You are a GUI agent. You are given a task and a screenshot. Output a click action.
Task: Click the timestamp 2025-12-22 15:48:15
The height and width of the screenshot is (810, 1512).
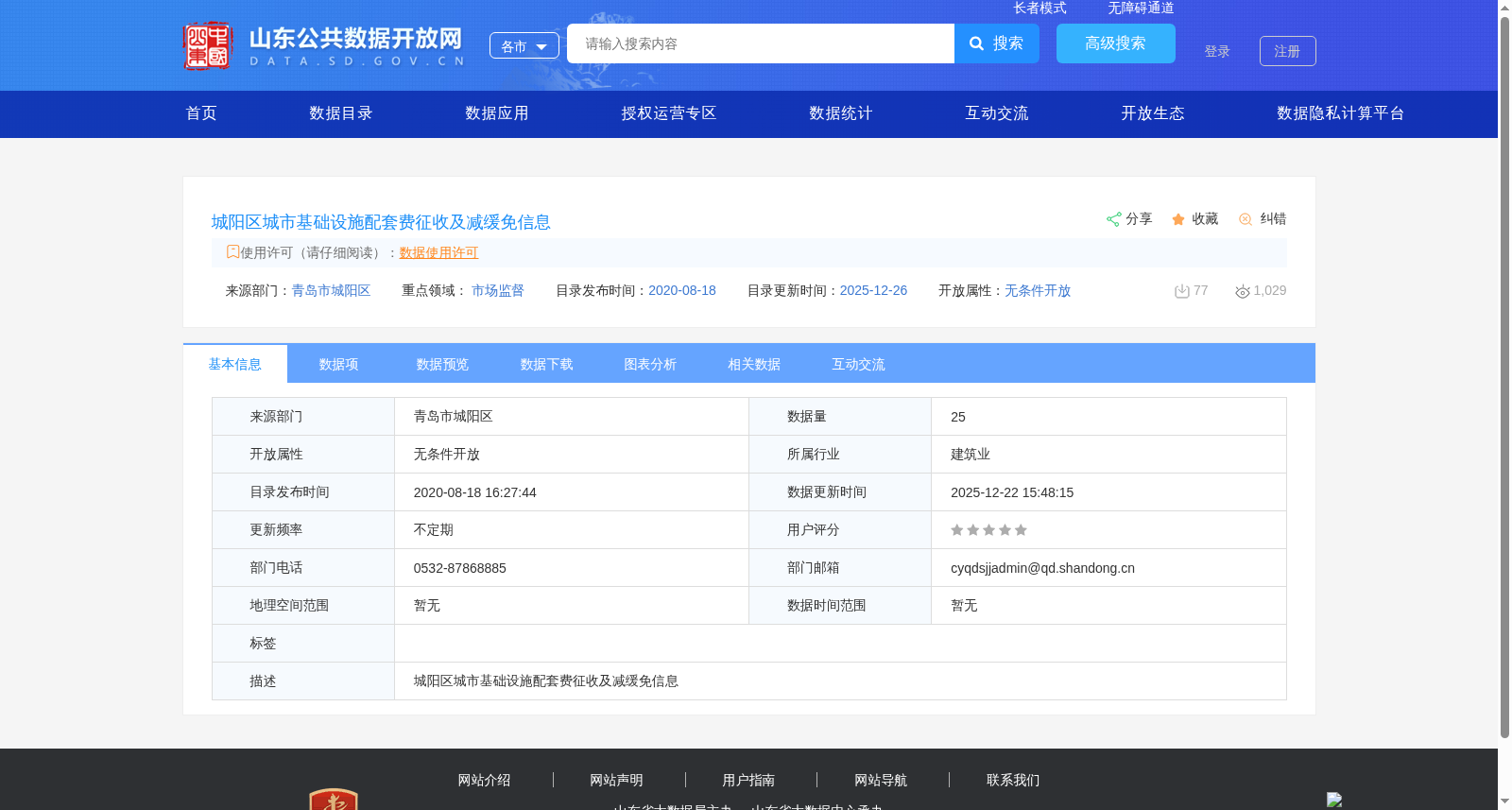coord(1012,492)
